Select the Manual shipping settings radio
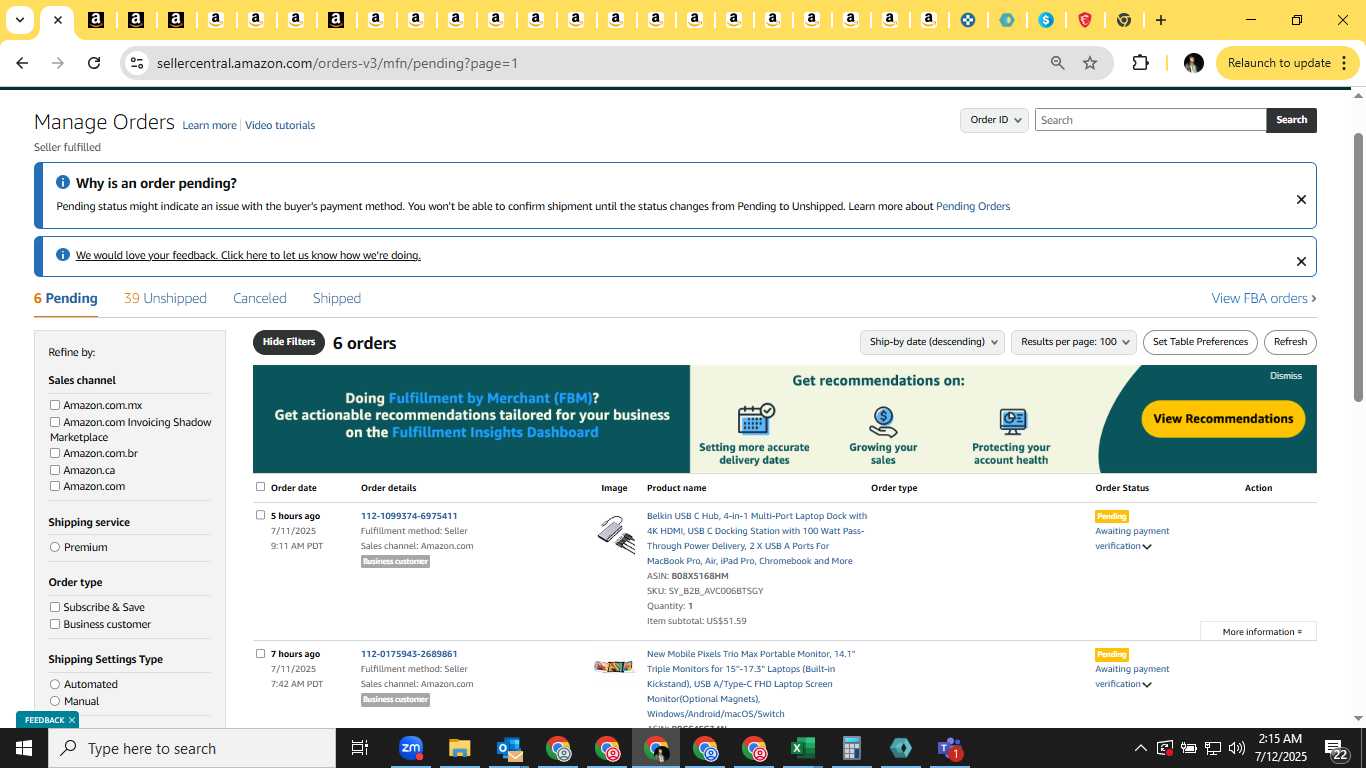 click(55, 701)
